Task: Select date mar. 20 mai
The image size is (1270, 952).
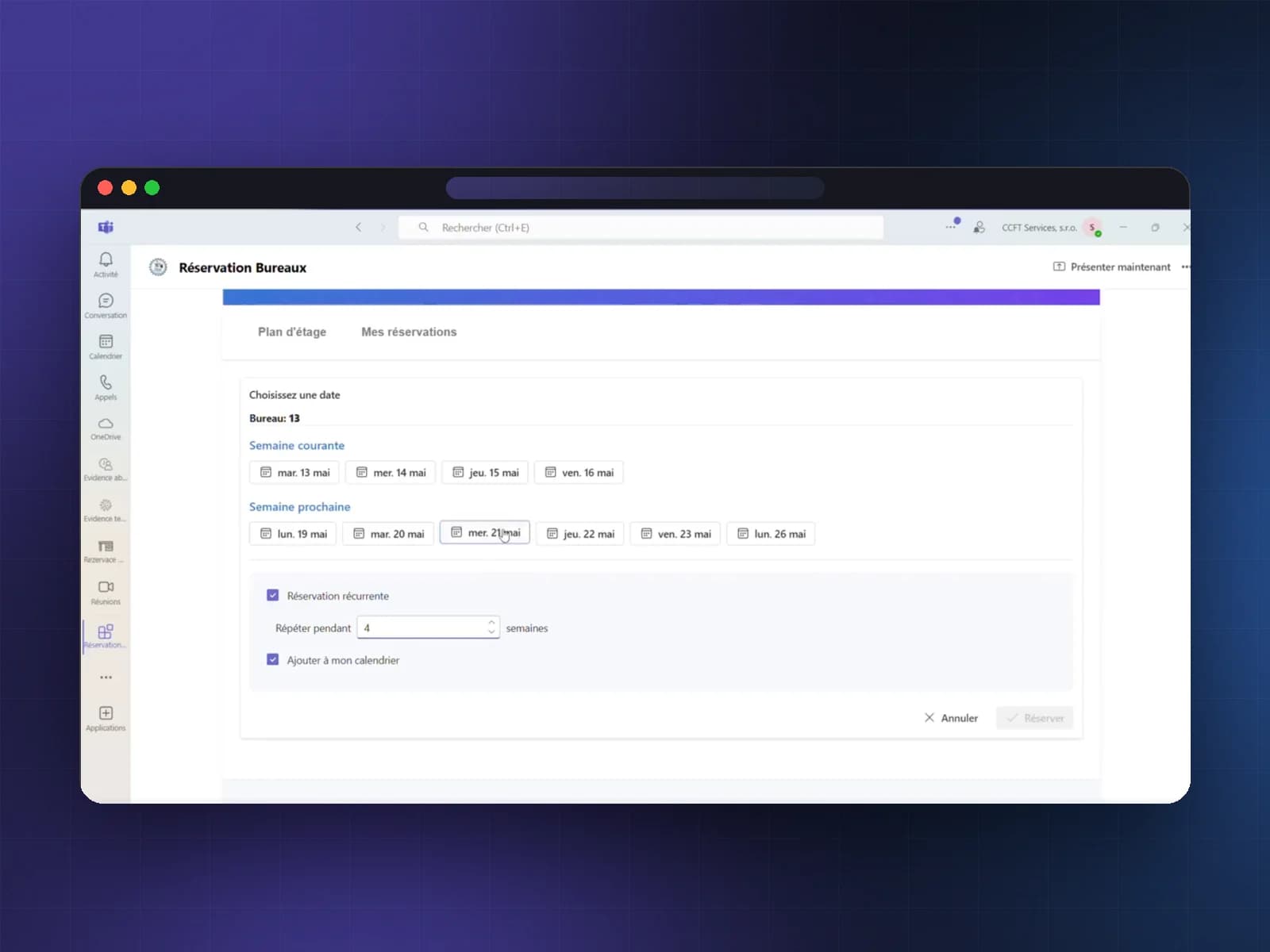Action: 388,534
